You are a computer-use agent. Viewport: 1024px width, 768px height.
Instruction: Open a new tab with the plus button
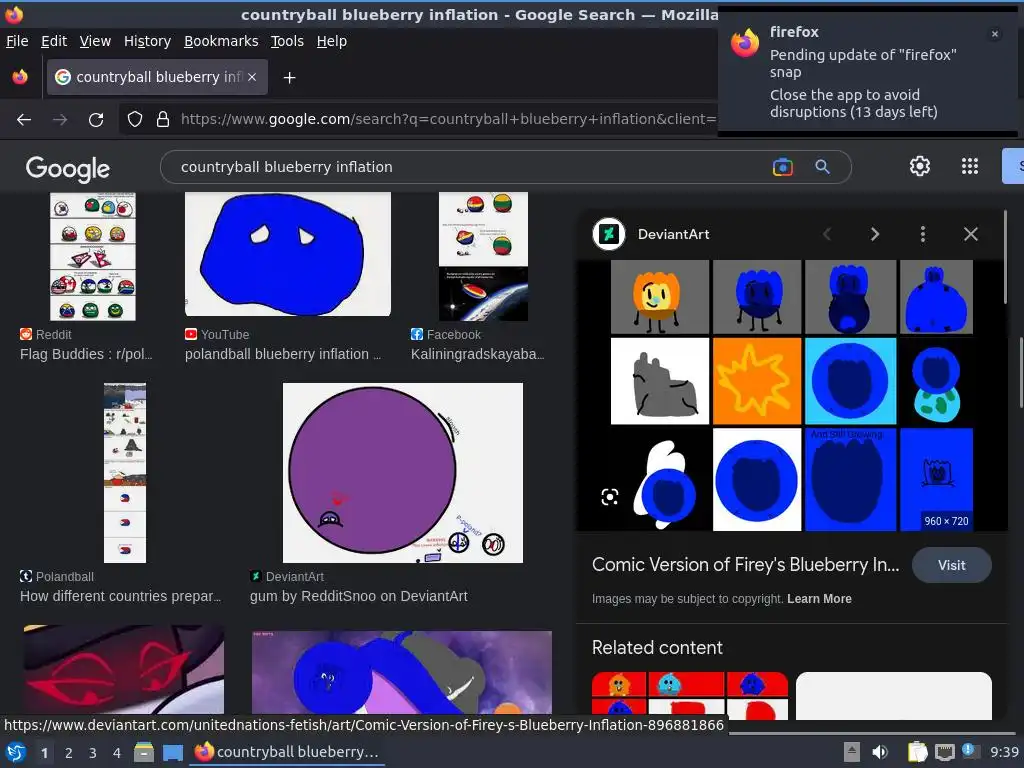pos(289,78)
